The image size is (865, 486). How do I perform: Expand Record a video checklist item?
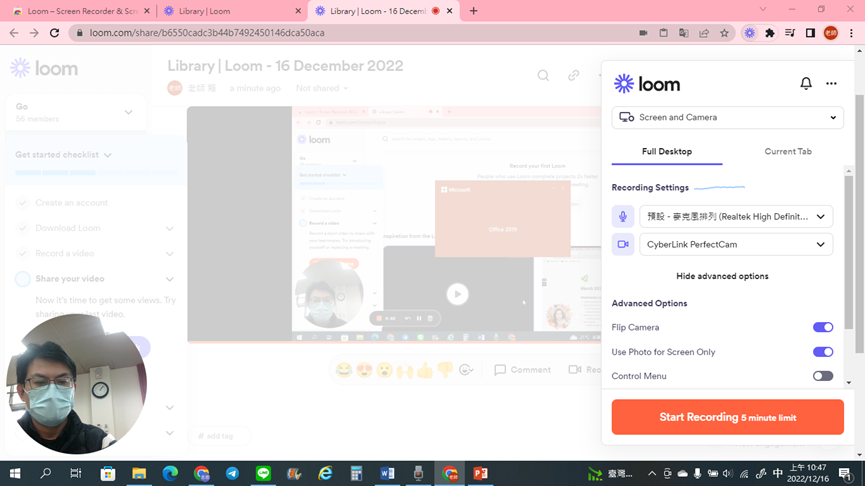tap(169, 254)
